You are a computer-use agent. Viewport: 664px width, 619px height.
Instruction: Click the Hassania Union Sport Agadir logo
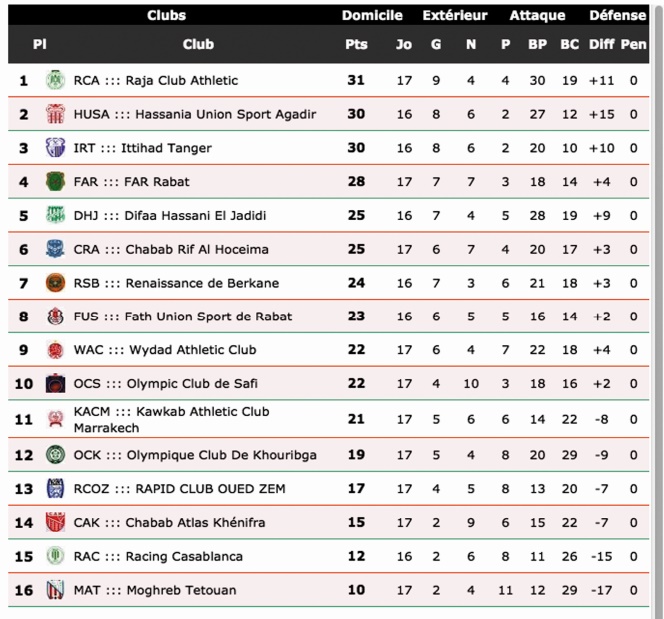click(x=55, y=115)
